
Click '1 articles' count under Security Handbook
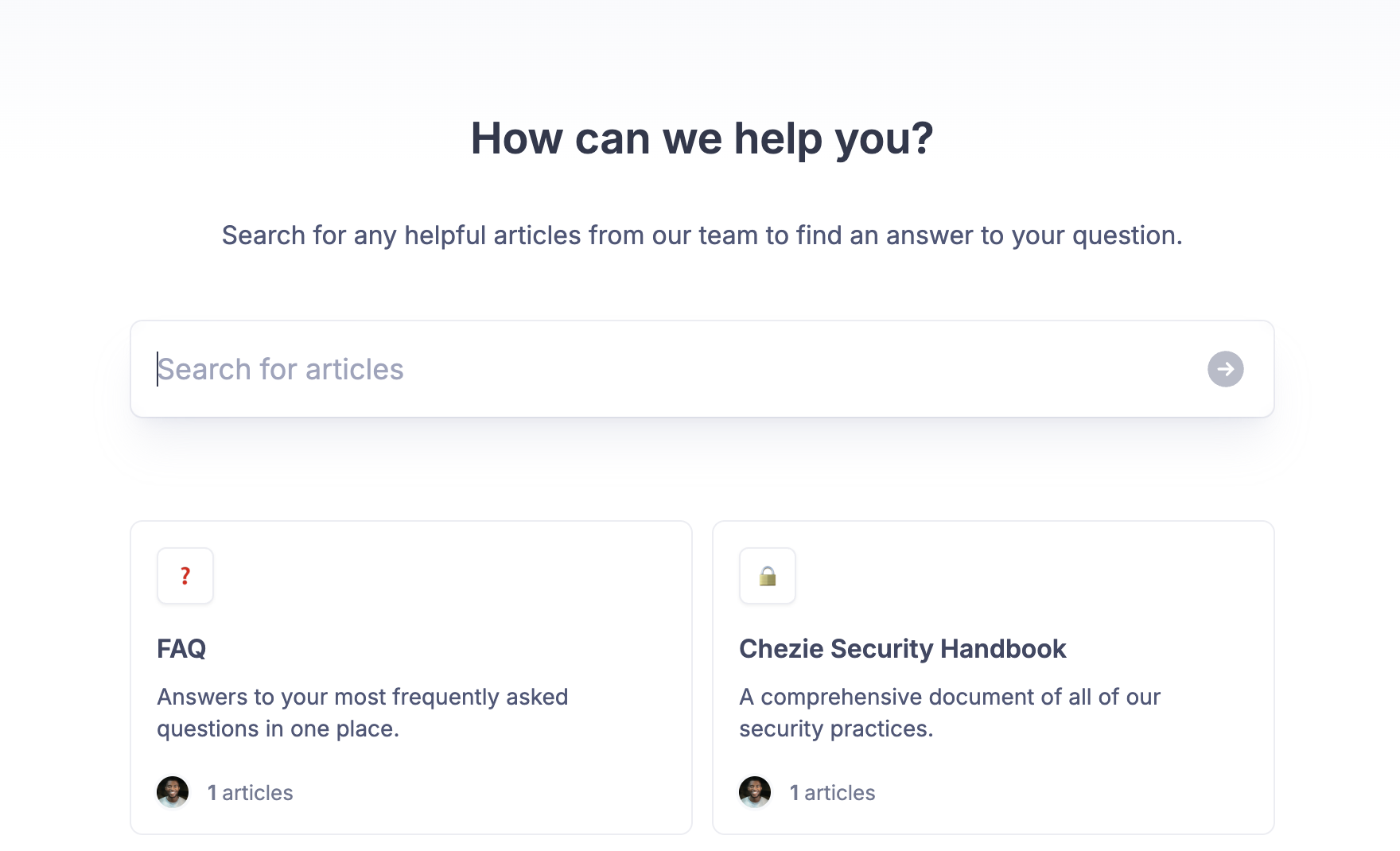833,793
